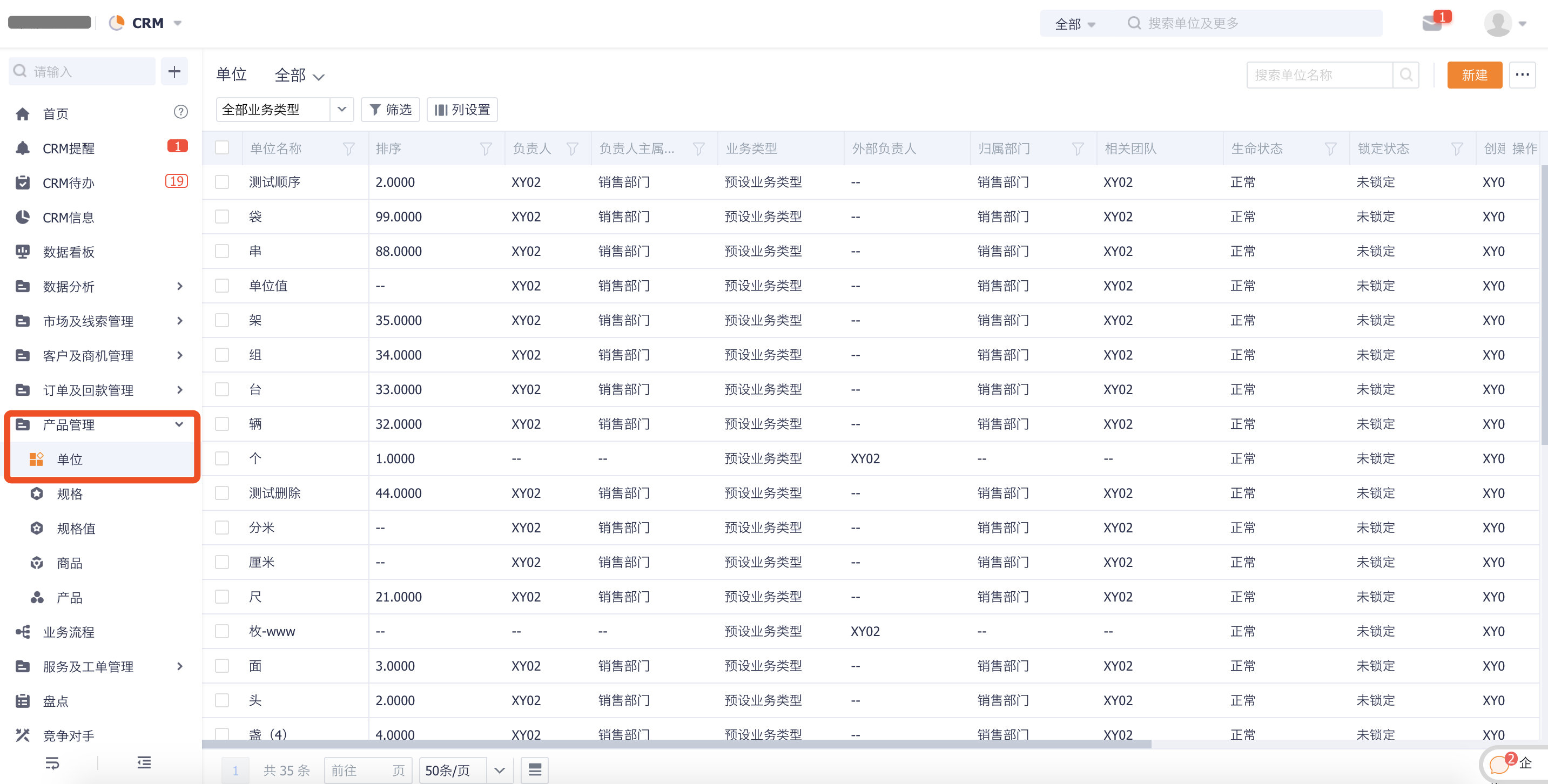Click the help question mark beside 首页
The height and width of the screenshot is (784, 1548).
coord(180,112)
